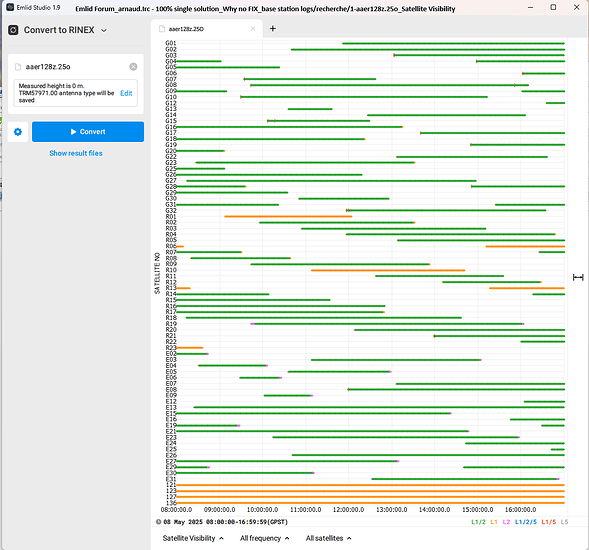Click the L1/5 red legend color

click(x=548, y=522)
